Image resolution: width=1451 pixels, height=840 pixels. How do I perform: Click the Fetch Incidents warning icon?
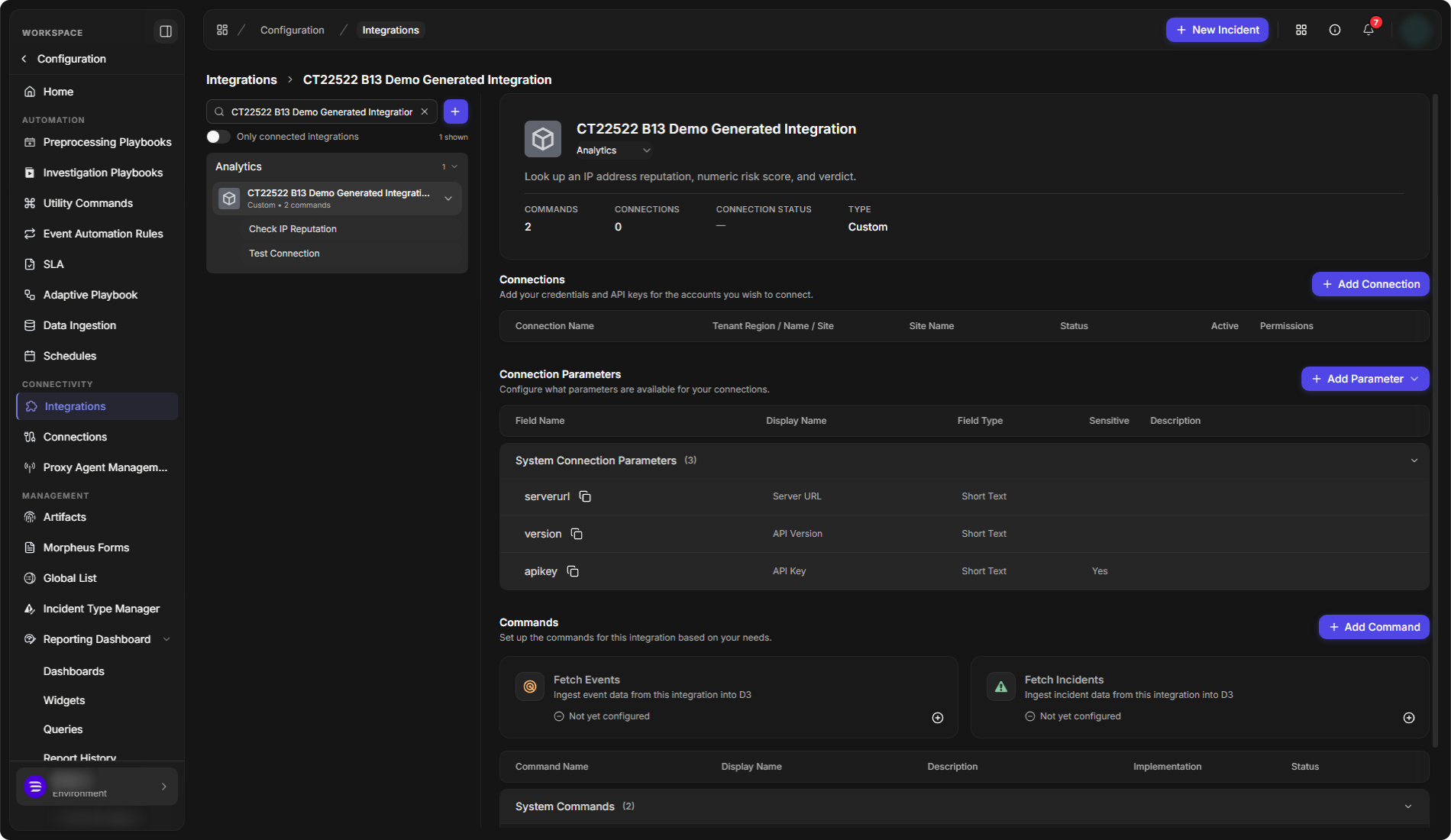pyautogui.click(x=1001, y=687)
